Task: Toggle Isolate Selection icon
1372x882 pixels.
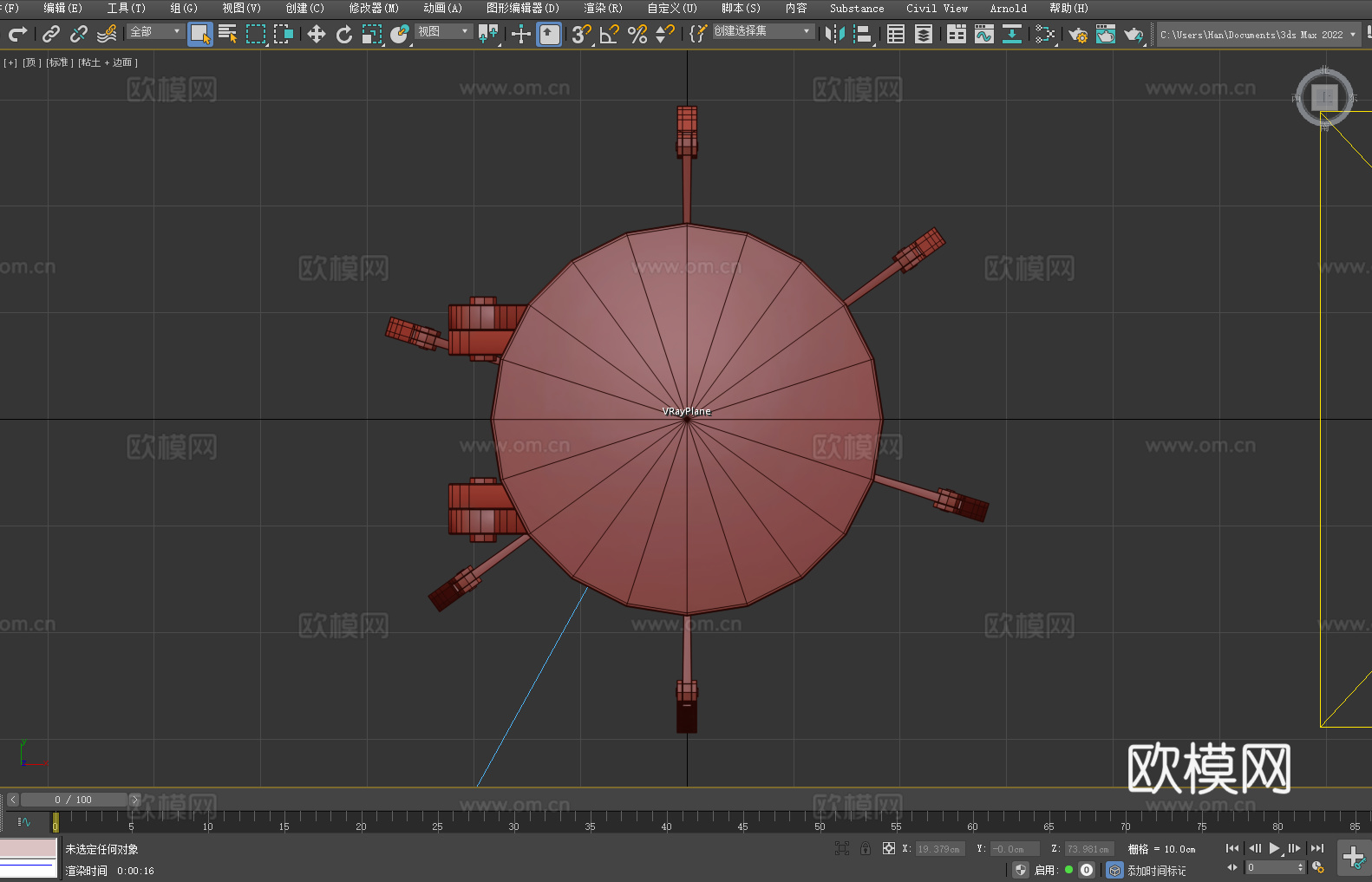Action: click(x=841, y=849)
